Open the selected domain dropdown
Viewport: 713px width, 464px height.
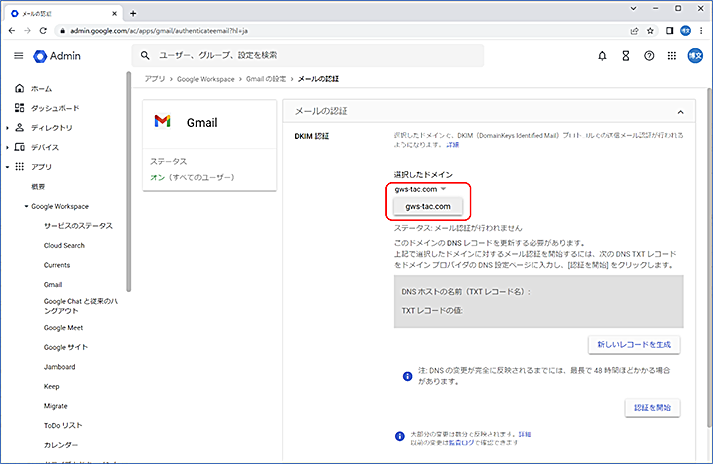pos(420,189)
